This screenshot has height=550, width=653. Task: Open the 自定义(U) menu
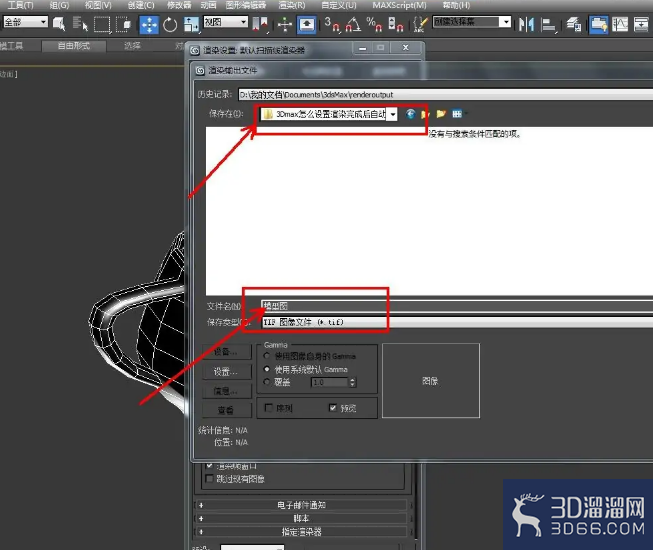pos(339,5)
